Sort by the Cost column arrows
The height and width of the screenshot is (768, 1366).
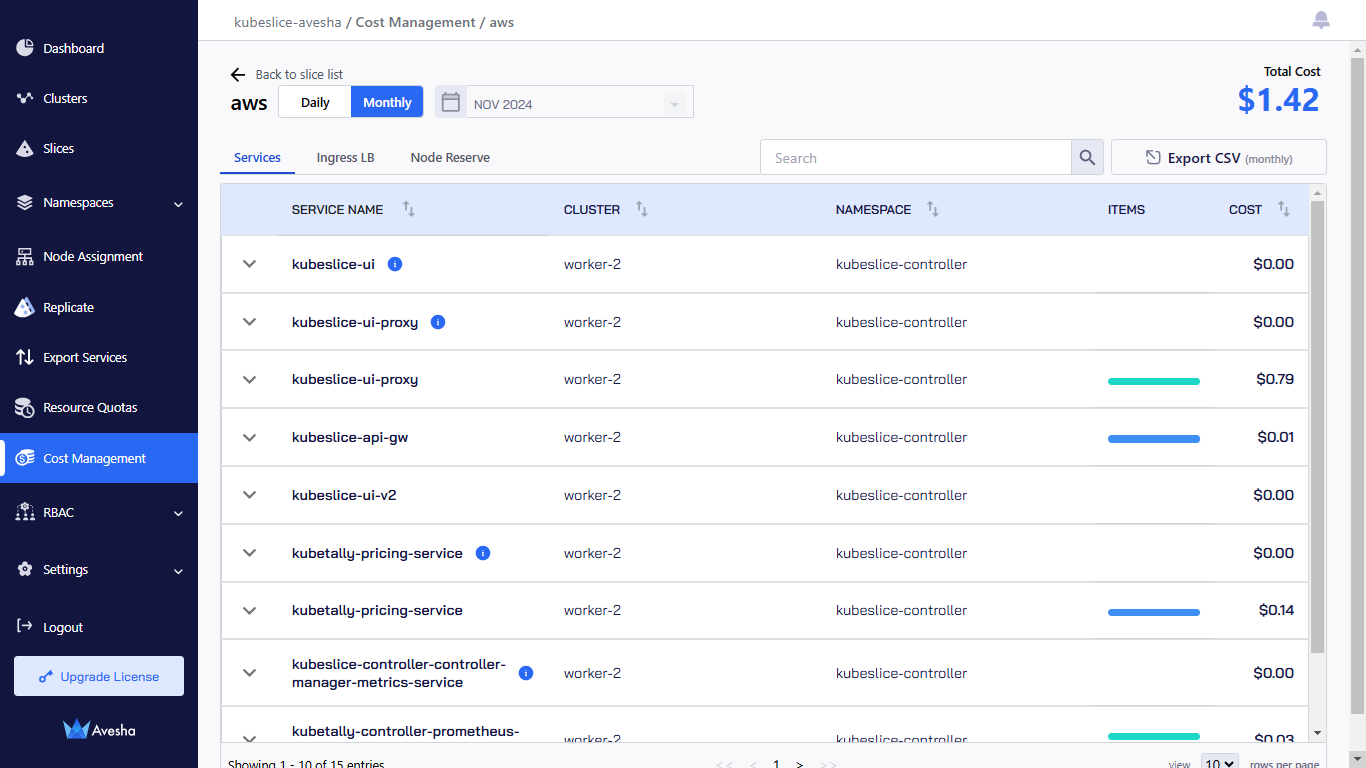tap(1284, 209)
